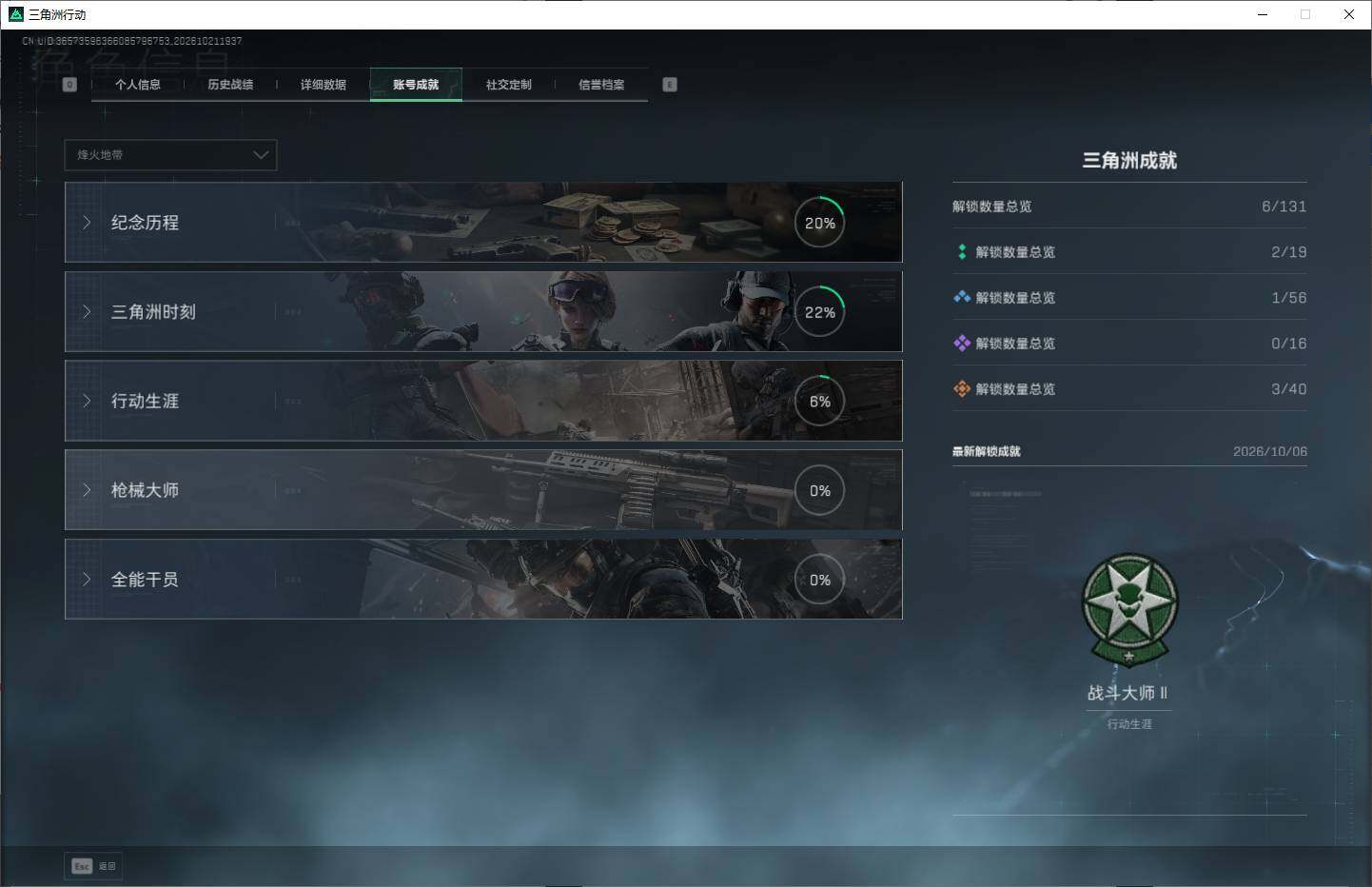The width and height of the screenshot is (1372, 887).
Task: Click the Q key previous-tab icon
Action: click(69, 85)
